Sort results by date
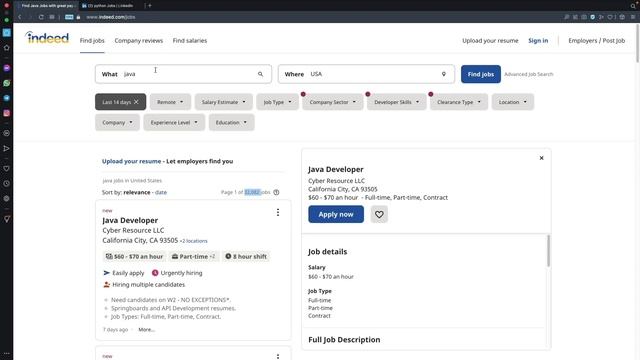The width and height of the screenshot is (640, 360). click(161, 192)
